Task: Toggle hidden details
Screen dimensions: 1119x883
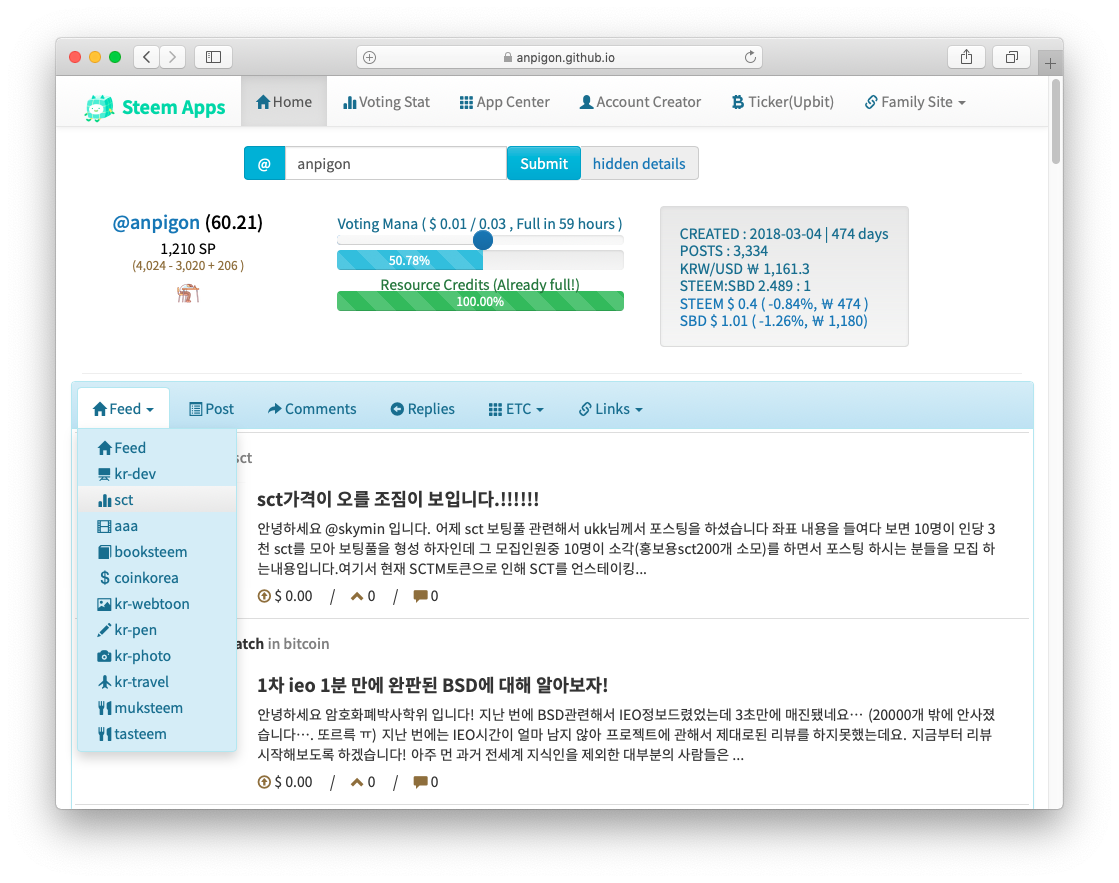Action: click(639, 164)
